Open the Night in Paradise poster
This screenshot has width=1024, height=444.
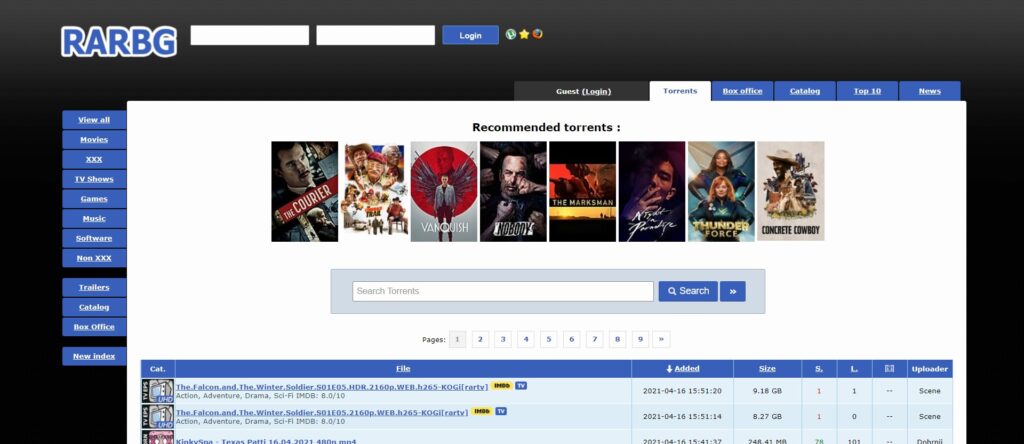652,191
